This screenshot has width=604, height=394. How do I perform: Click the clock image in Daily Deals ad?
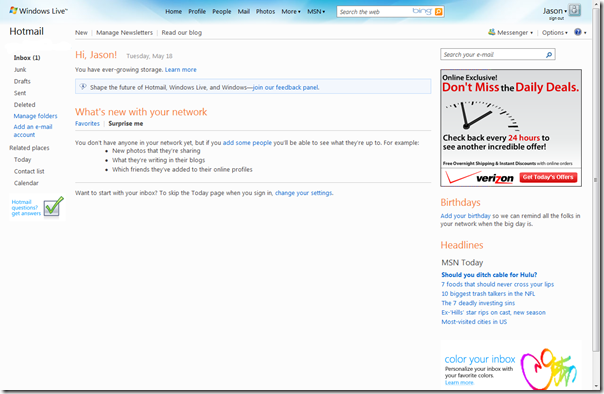482,115
